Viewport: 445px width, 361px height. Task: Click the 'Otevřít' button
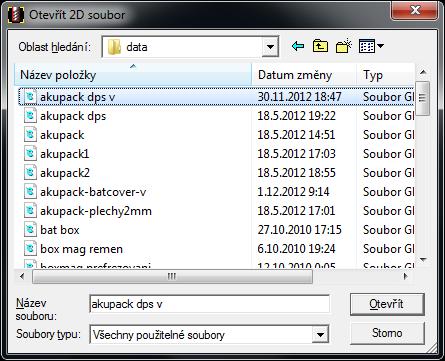click(387, 304)
